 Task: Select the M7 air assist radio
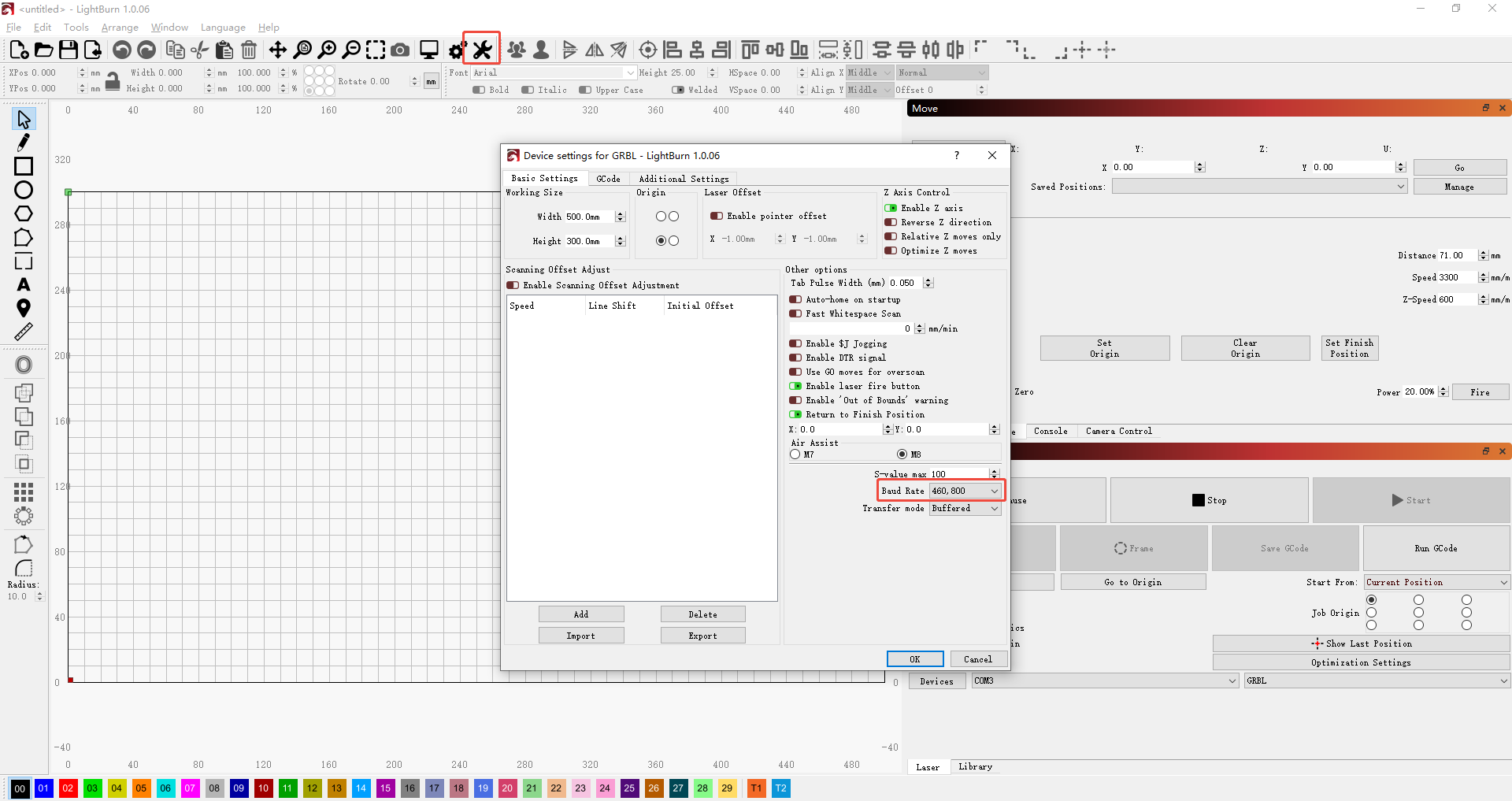click(795, 454)
